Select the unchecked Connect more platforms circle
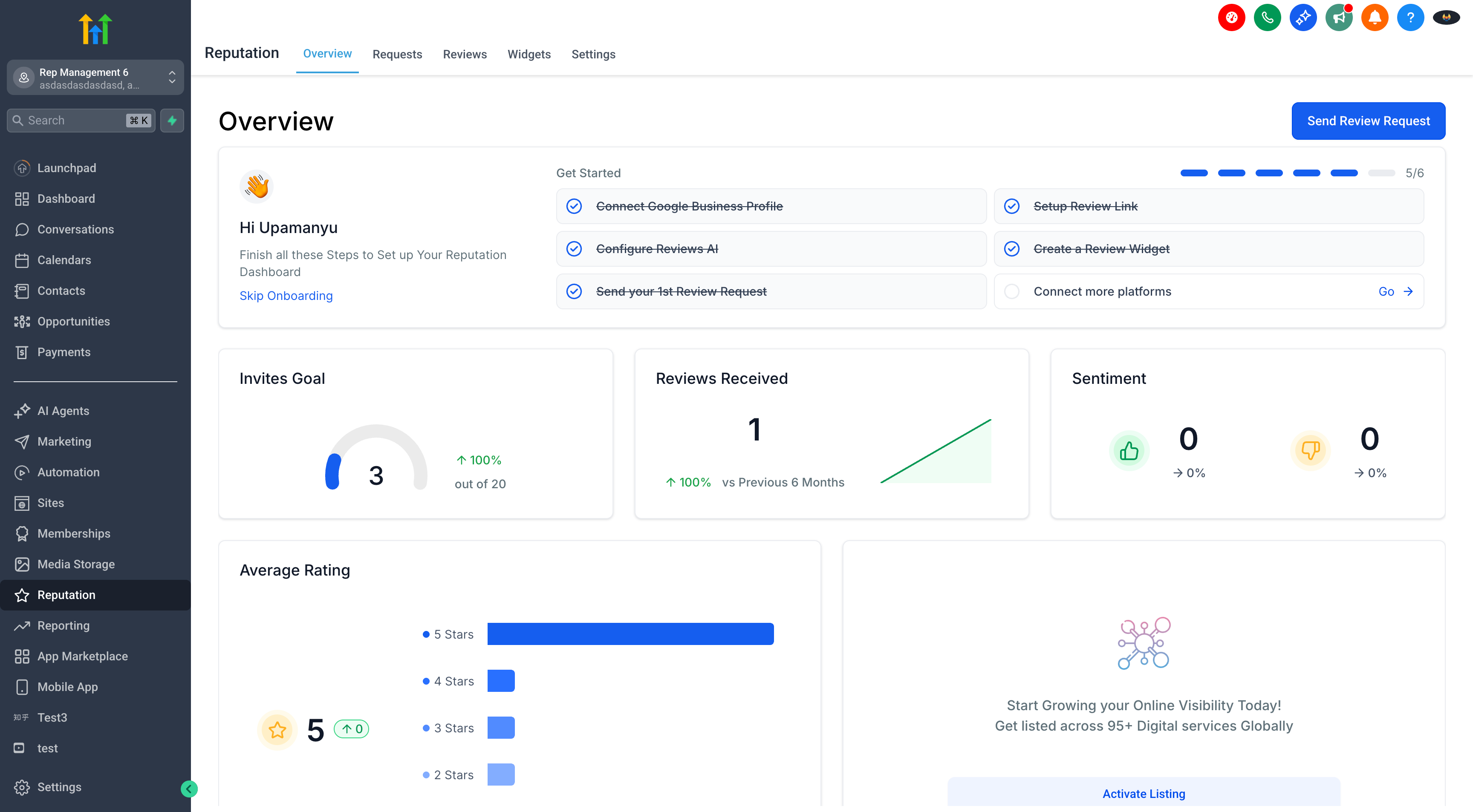This screenshot has height=812, width=1473. [1011, 291]
